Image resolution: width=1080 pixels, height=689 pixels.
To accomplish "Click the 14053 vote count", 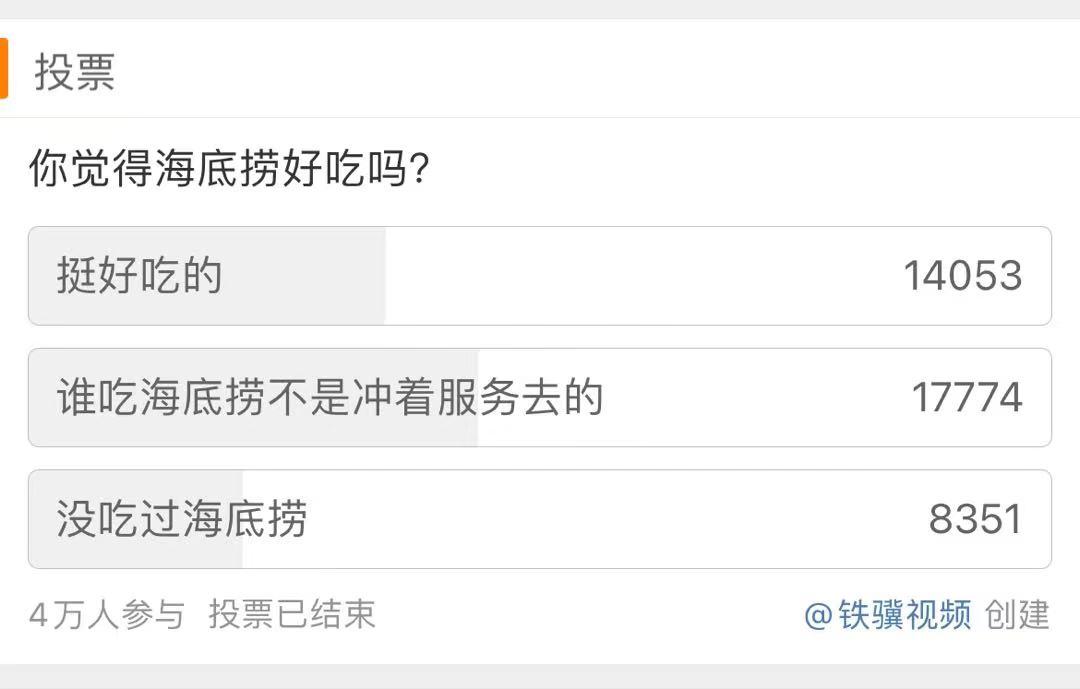I will click(x=962, y=276).
